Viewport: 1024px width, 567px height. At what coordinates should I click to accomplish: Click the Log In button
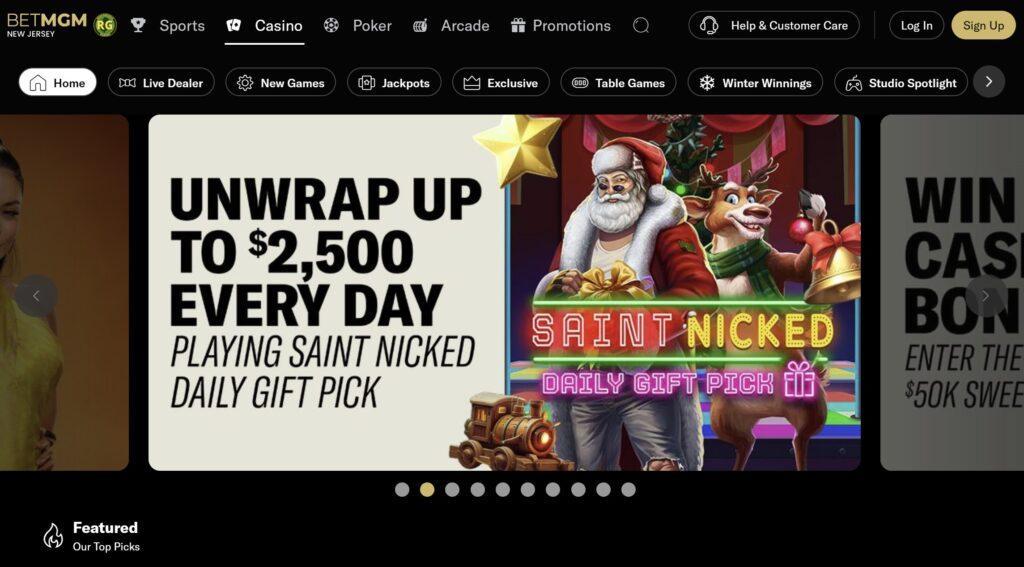916,25
